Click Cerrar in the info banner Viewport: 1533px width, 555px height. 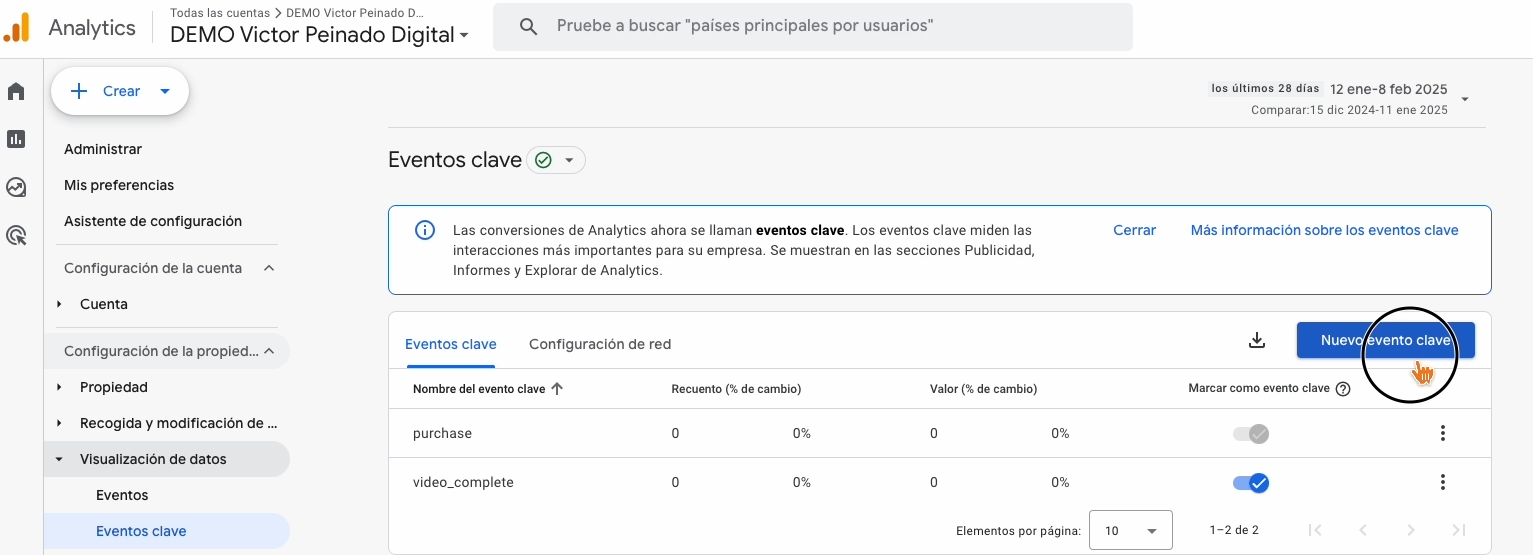(1134, 230)
